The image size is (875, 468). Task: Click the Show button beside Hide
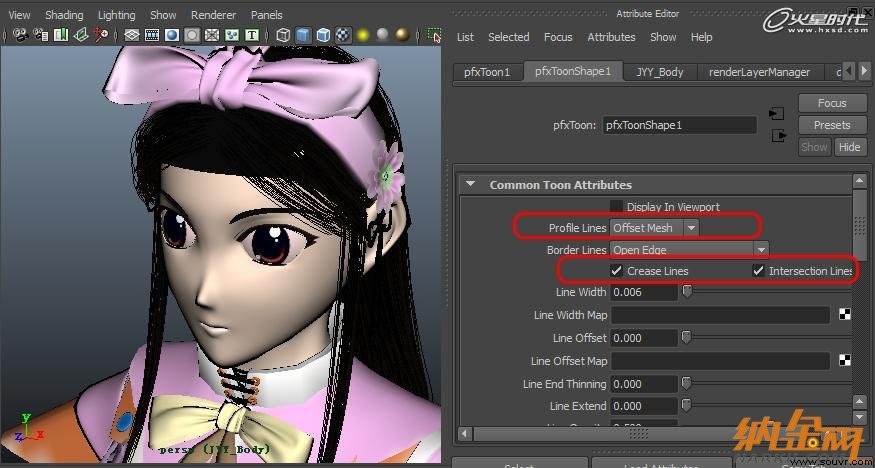pyautogui.click(x=814, y=147)
